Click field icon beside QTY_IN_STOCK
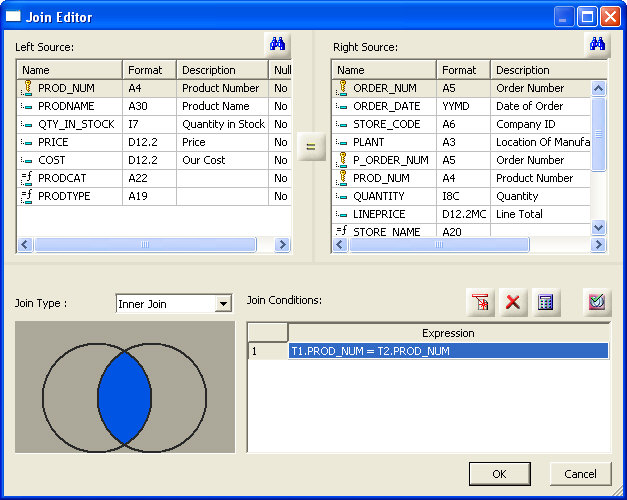The height and width of the screenshot is (500, 627). (27, 124)
